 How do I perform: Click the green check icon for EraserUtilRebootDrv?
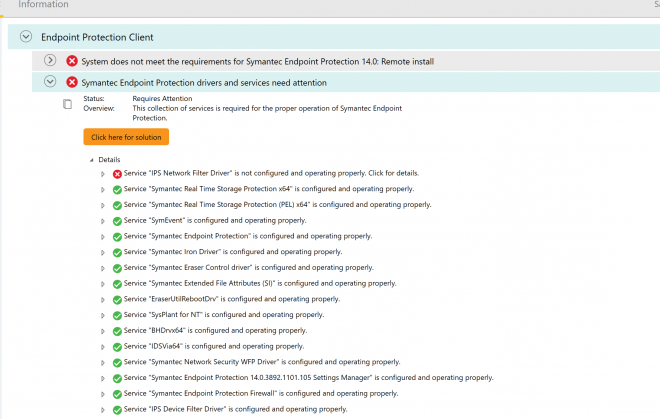(117, 300)
